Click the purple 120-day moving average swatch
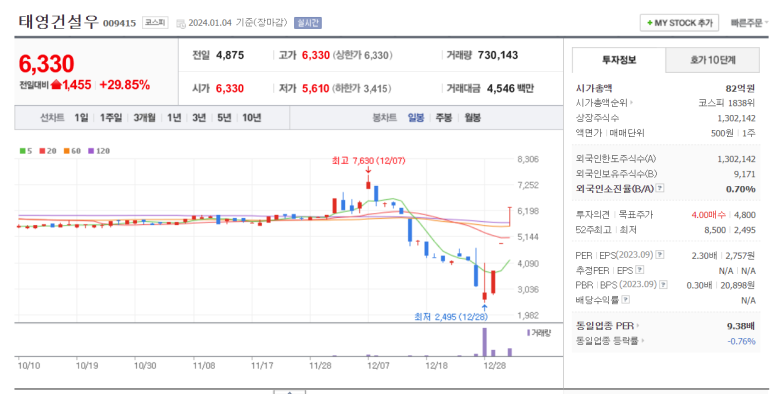This screenshot has width=773, height=394. [91, 151]
